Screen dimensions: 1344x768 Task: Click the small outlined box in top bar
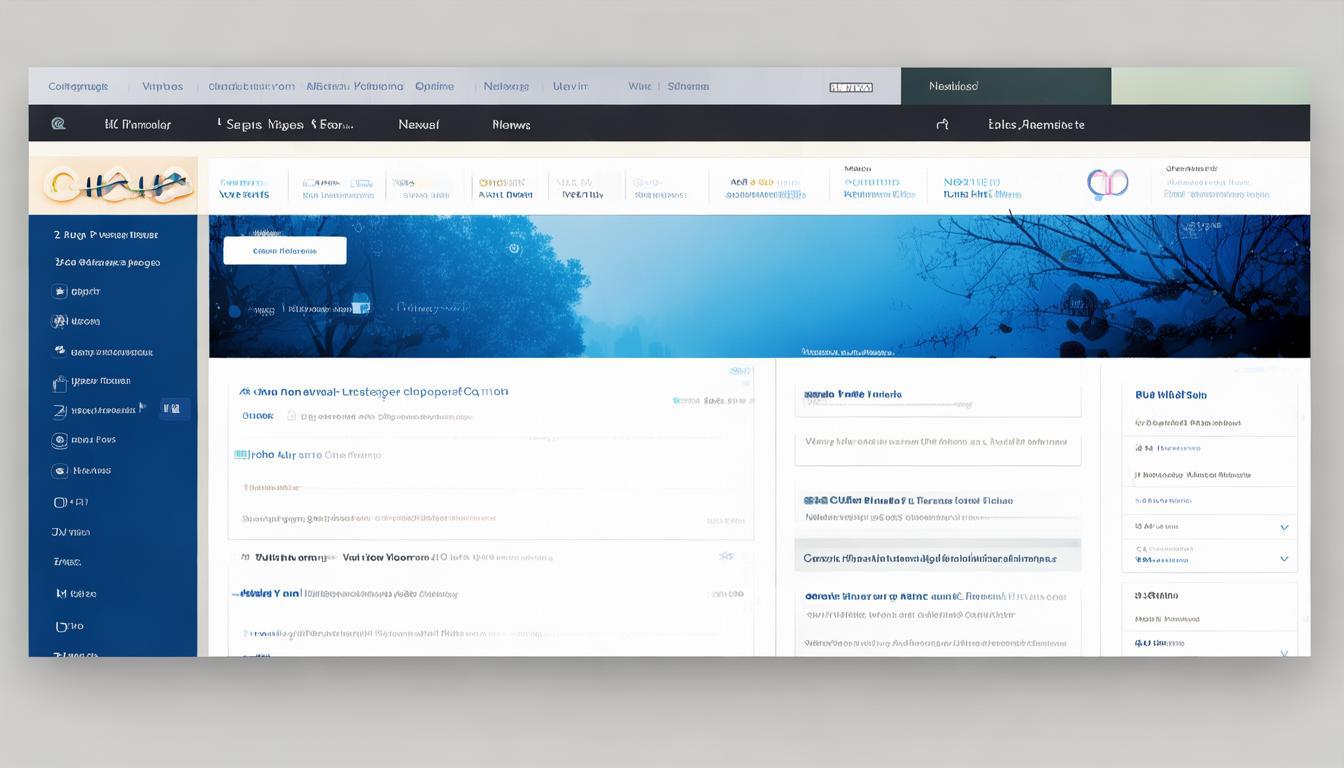pyautogui.click(x=851, y=87)
